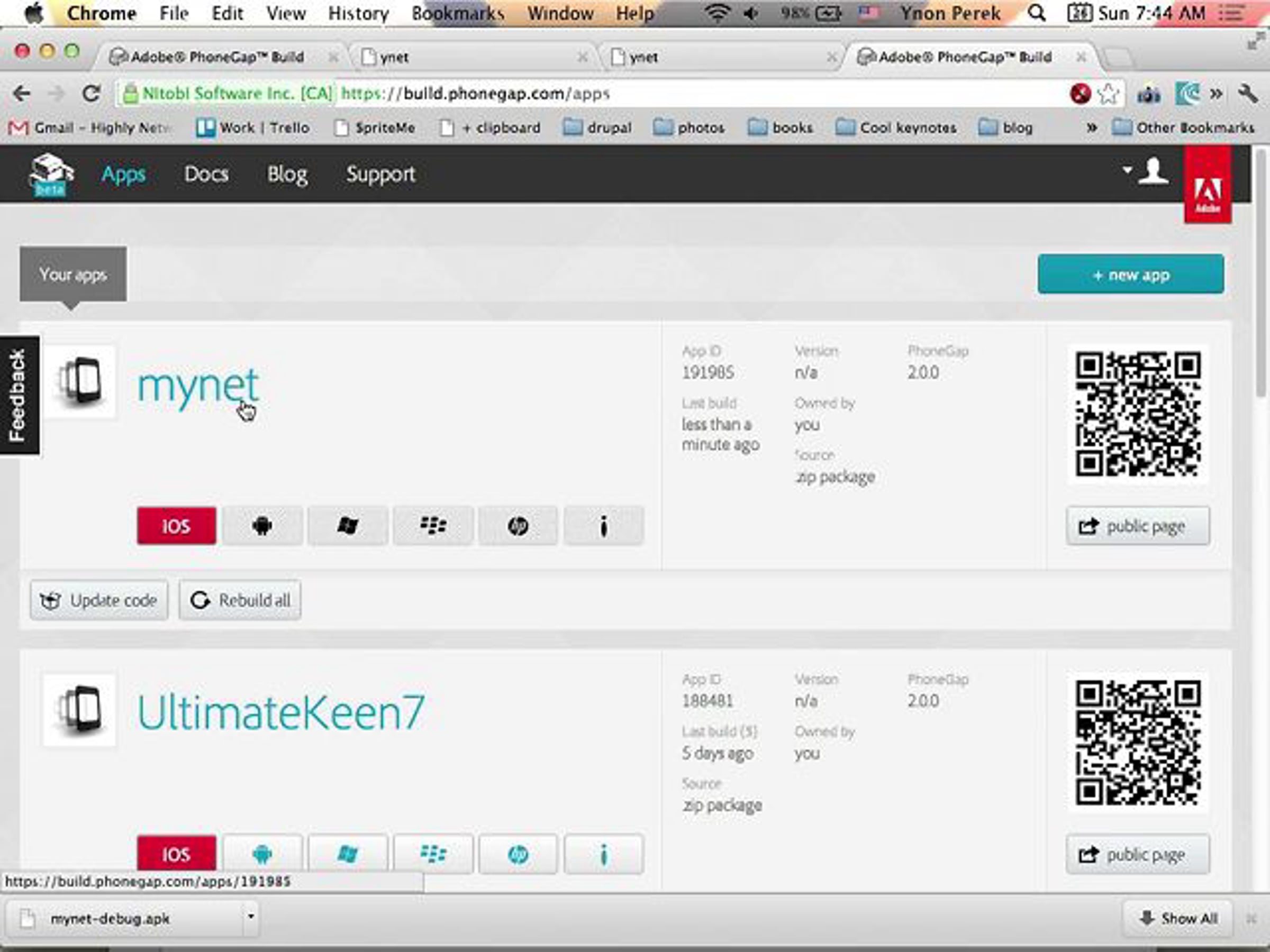Open the Docs navigation item
1270x952 pixels.
coord(206,174)
